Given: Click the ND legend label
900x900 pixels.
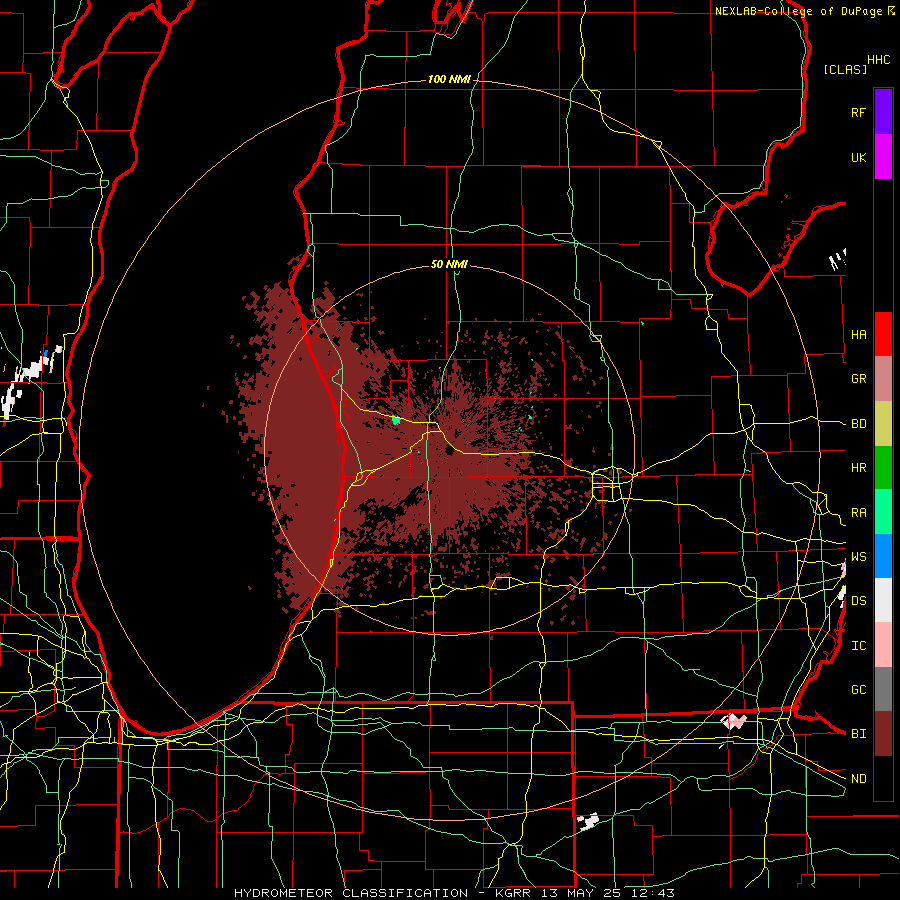Looking at the screenshot, I should (858, 779).
